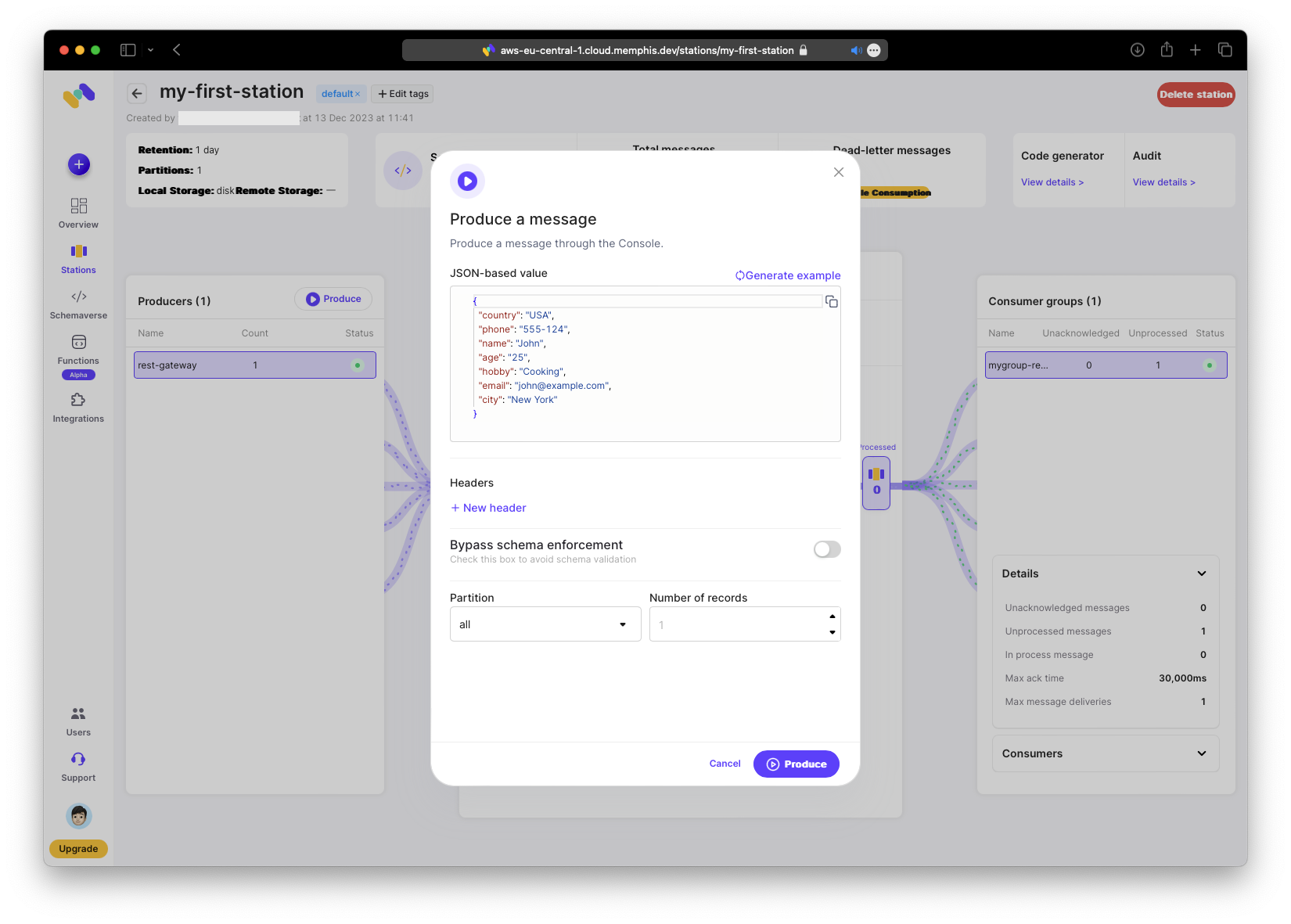Toggle Bypass schema enforcement switch
Screen dimensions: 1291x924
[x=826, y=549]
